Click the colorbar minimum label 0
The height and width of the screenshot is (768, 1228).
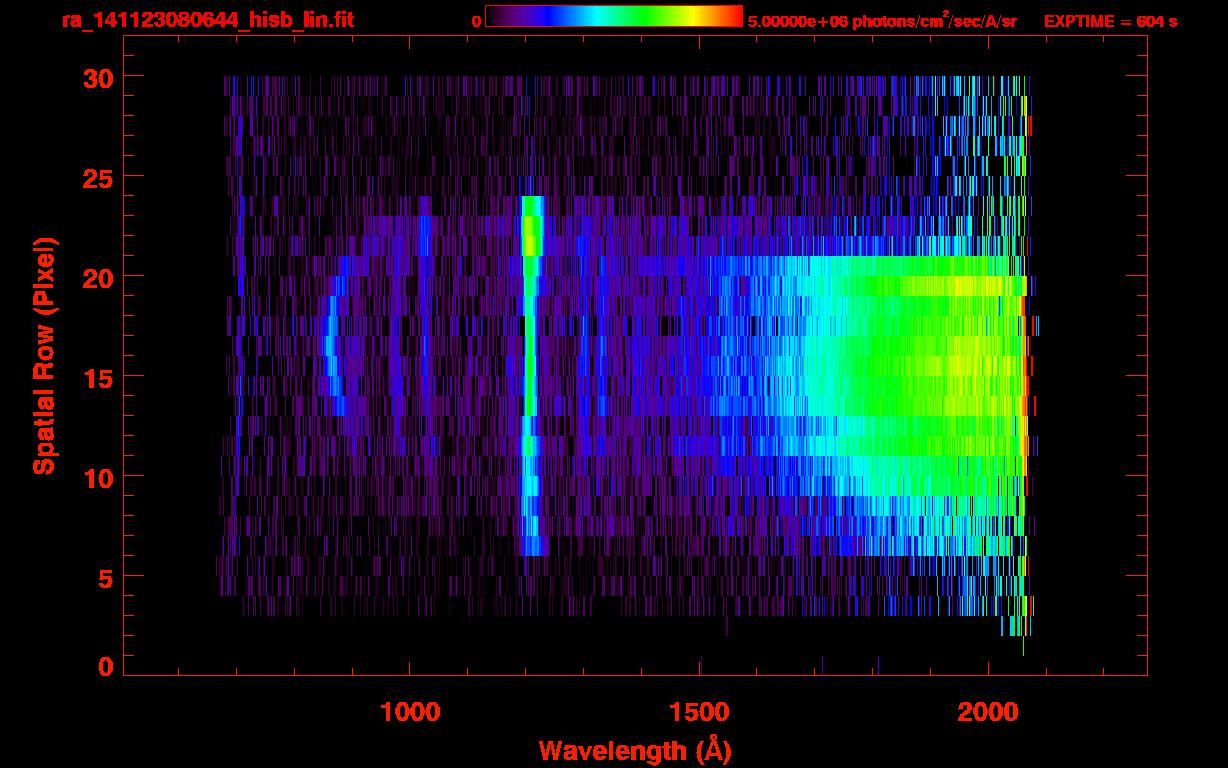[x=476, y=21]
